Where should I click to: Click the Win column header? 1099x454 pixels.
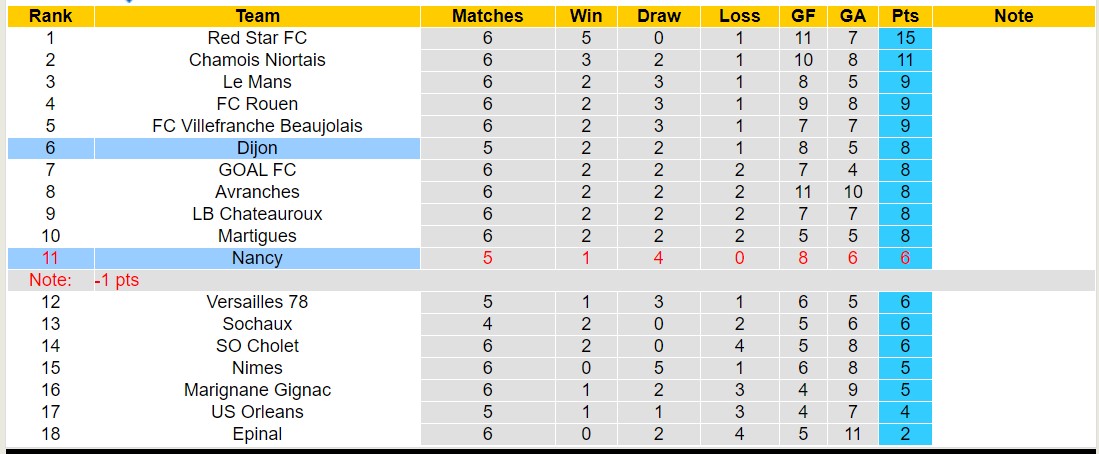pyautogui.click(x=585, y=16)
